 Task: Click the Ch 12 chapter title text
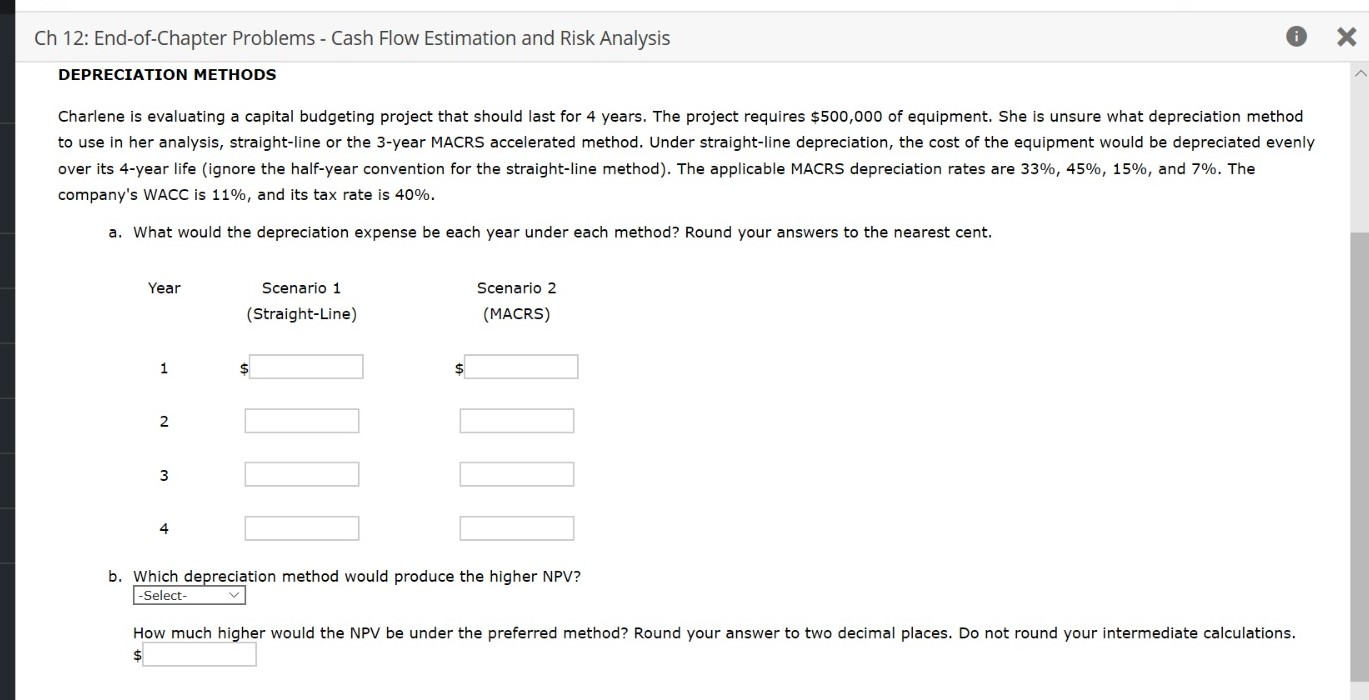(x=351, y=37)
